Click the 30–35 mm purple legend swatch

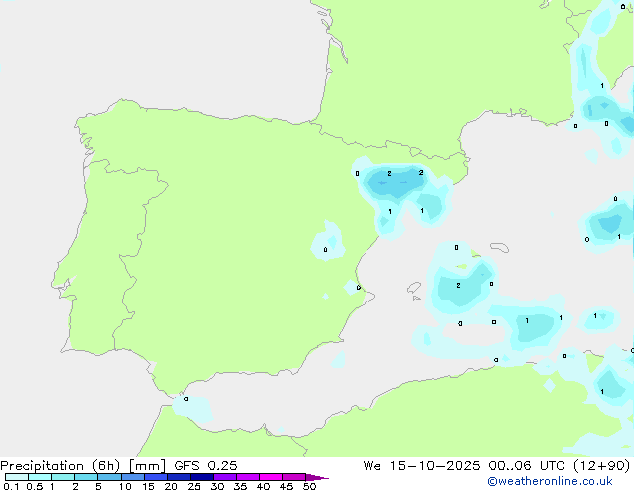click(225, 477)
